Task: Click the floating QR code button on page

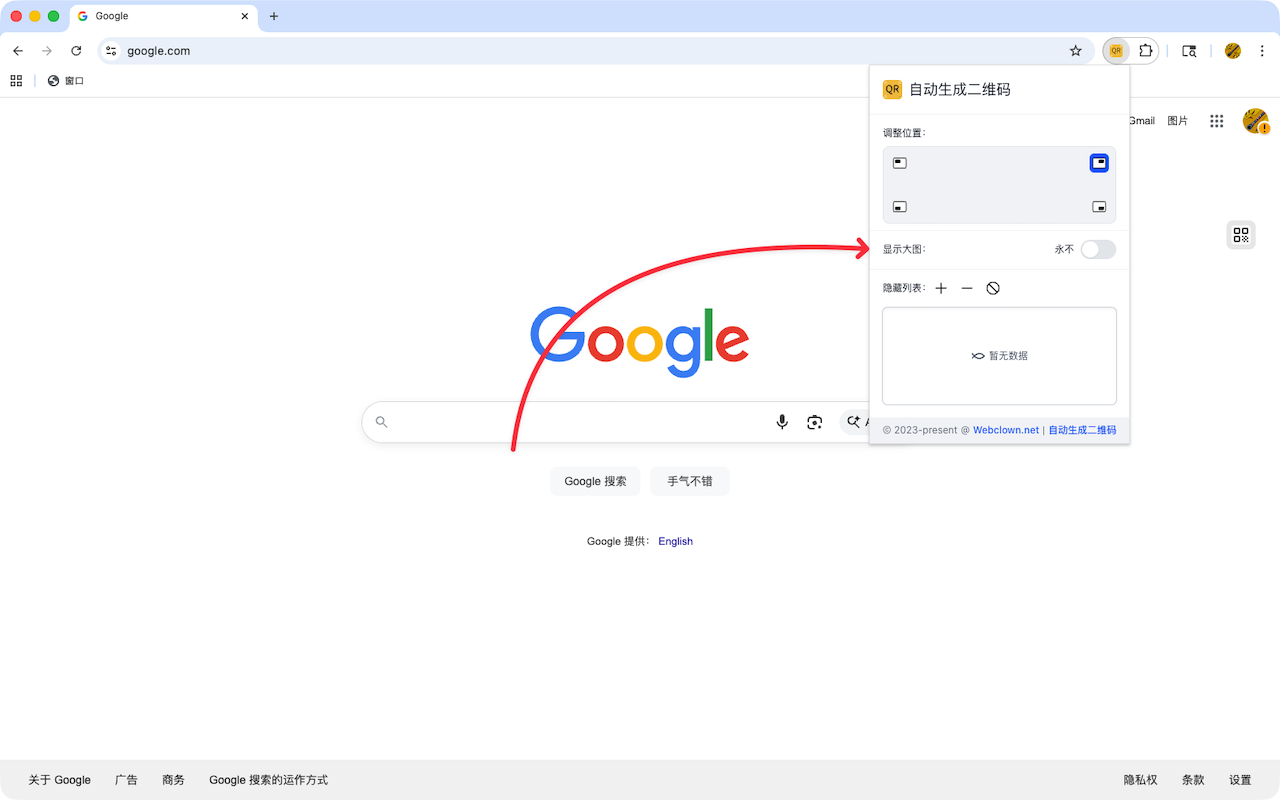Action: 1241,235
